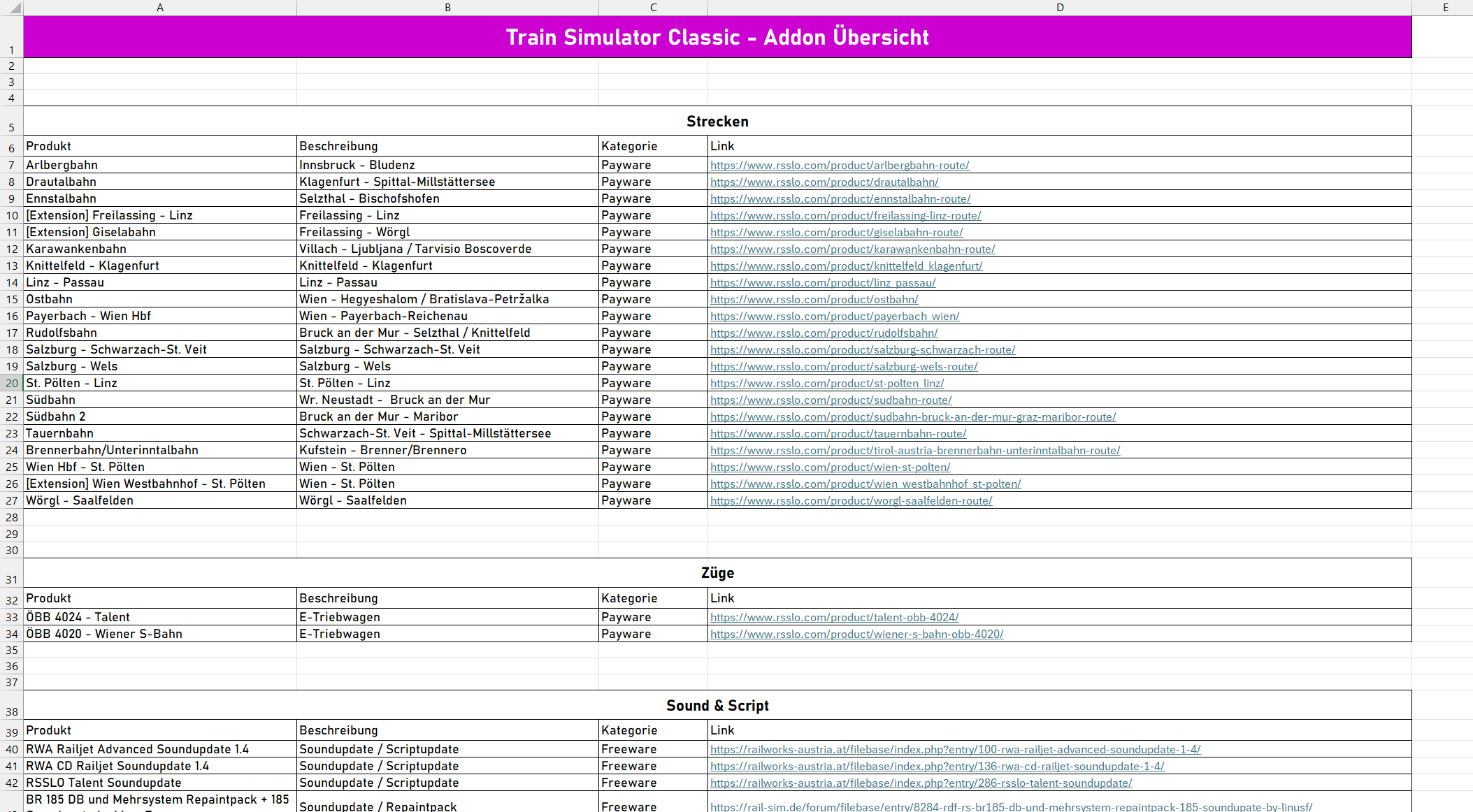Select the Südbahn 2 product cell
The width and height of the screenshot is (1473, 812).
[x=160, y=416]
